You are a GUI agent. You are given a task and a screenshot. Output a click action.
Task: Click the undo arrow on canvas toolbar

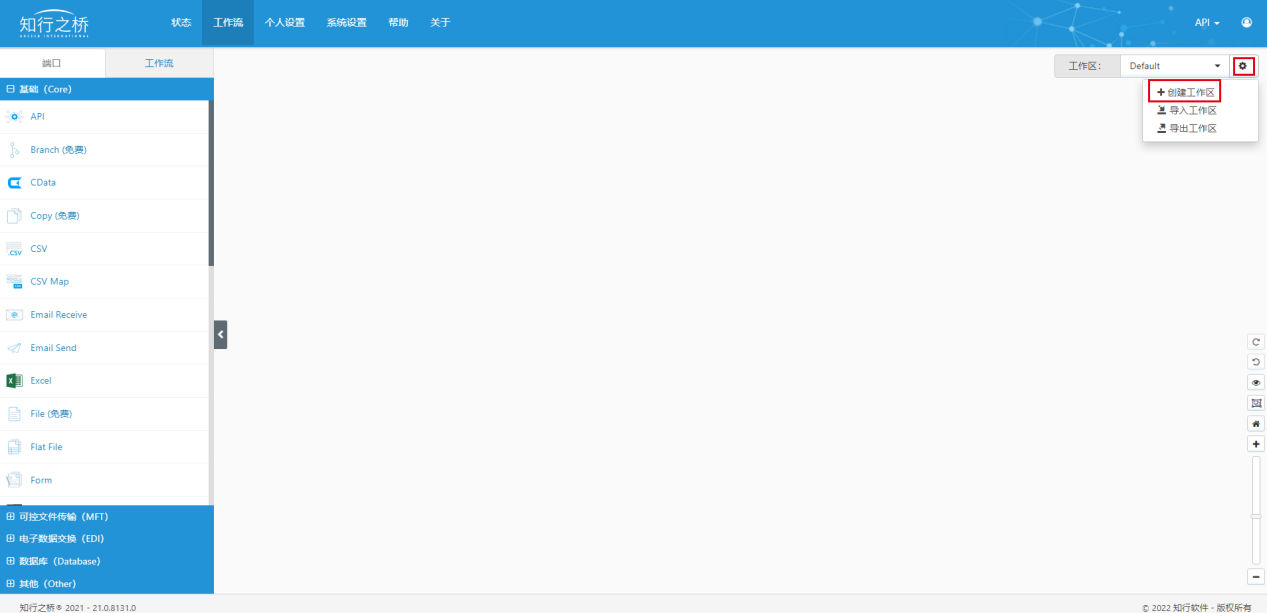pos(1256,361)
